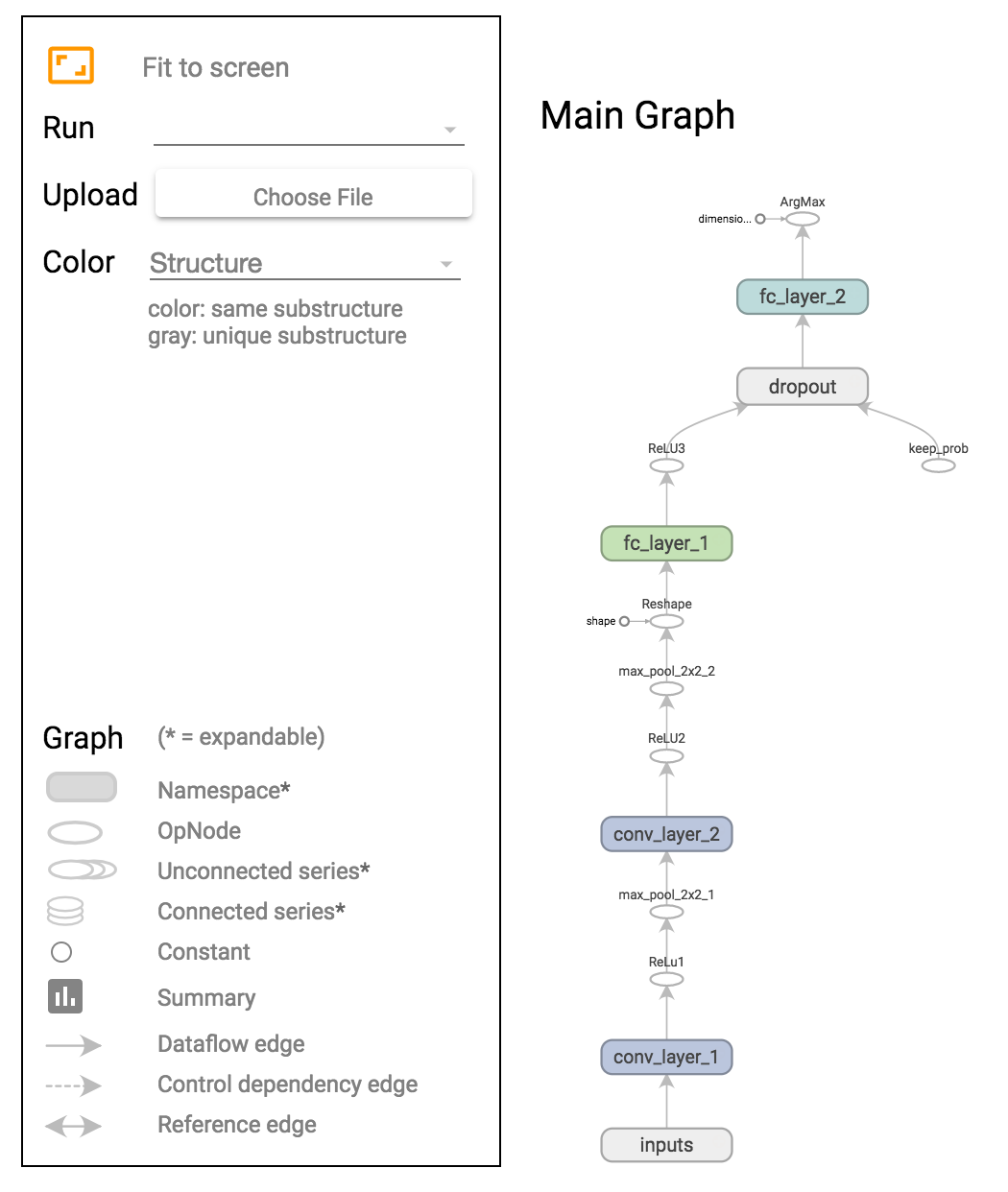The width and height of the screenshot is (1008, 1192).
Task: Expand the dropout namespace node
Action: pos(803,387)
